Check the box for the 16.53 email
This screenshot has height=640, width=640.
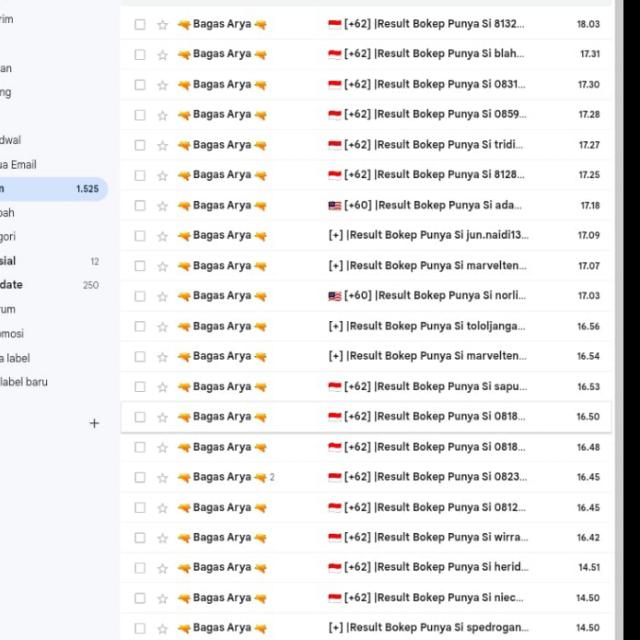tap(140, 387)
